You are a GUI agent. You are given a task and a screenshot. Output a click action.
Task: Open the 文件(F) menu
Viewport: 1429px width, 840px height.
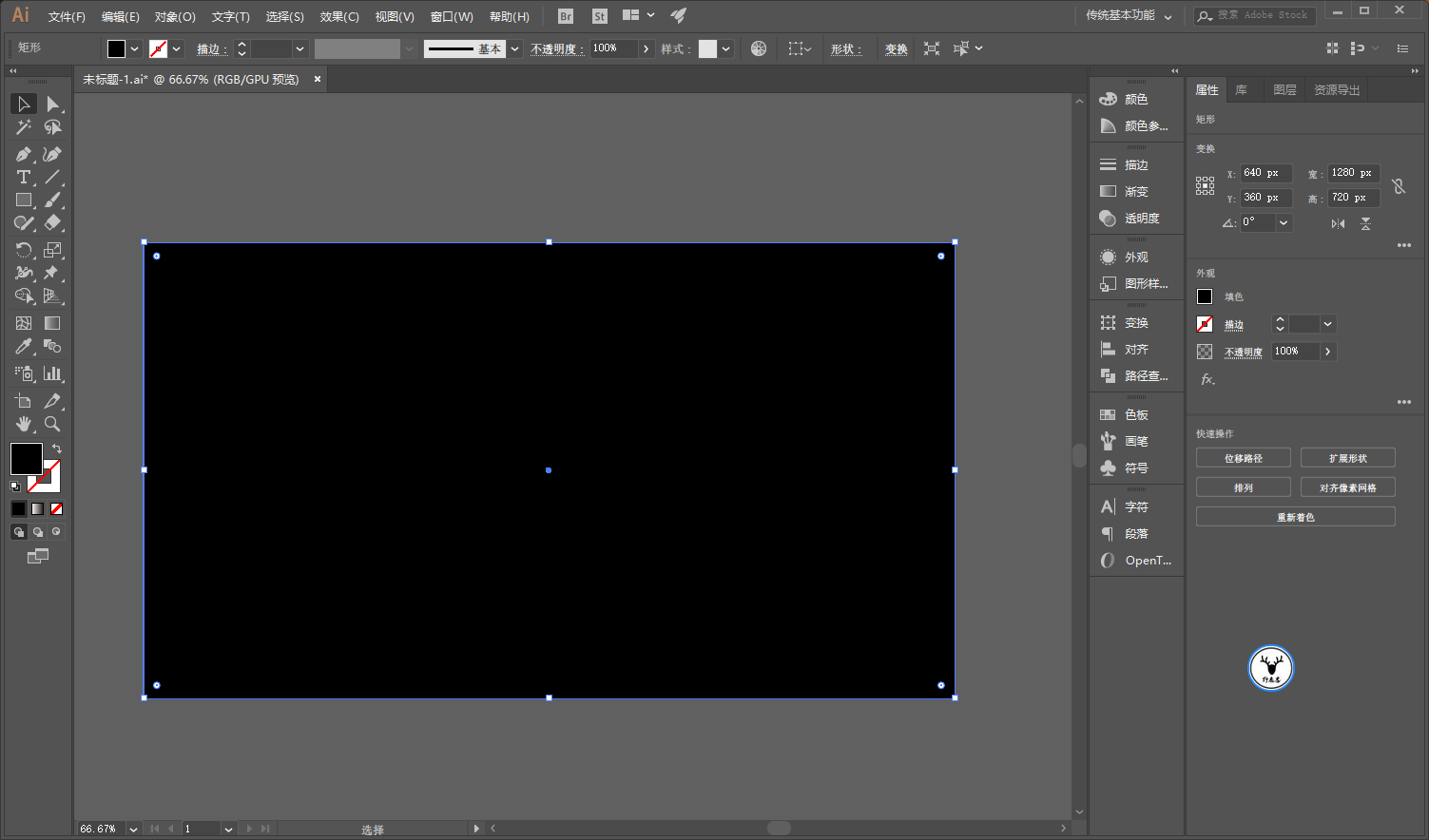(x=67, y=17)
